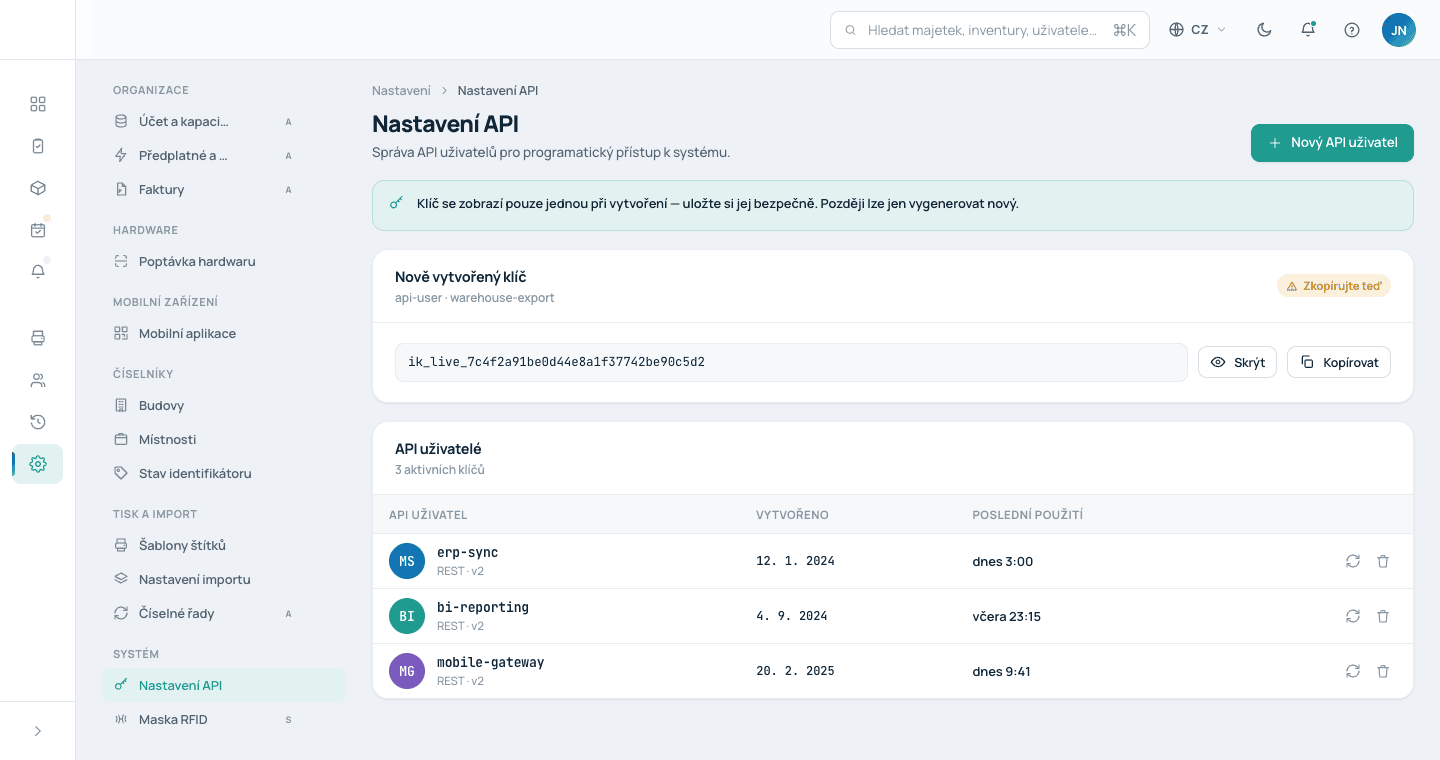Image resolution: width=1440 pixels, height=760 pixels.
Task: Delete the bi-reporting API user
Action: tap(1383, 616)
